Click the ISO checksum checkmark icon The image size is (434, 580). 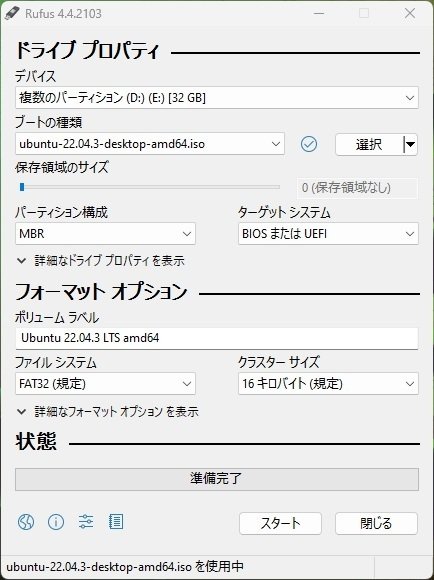309,144
